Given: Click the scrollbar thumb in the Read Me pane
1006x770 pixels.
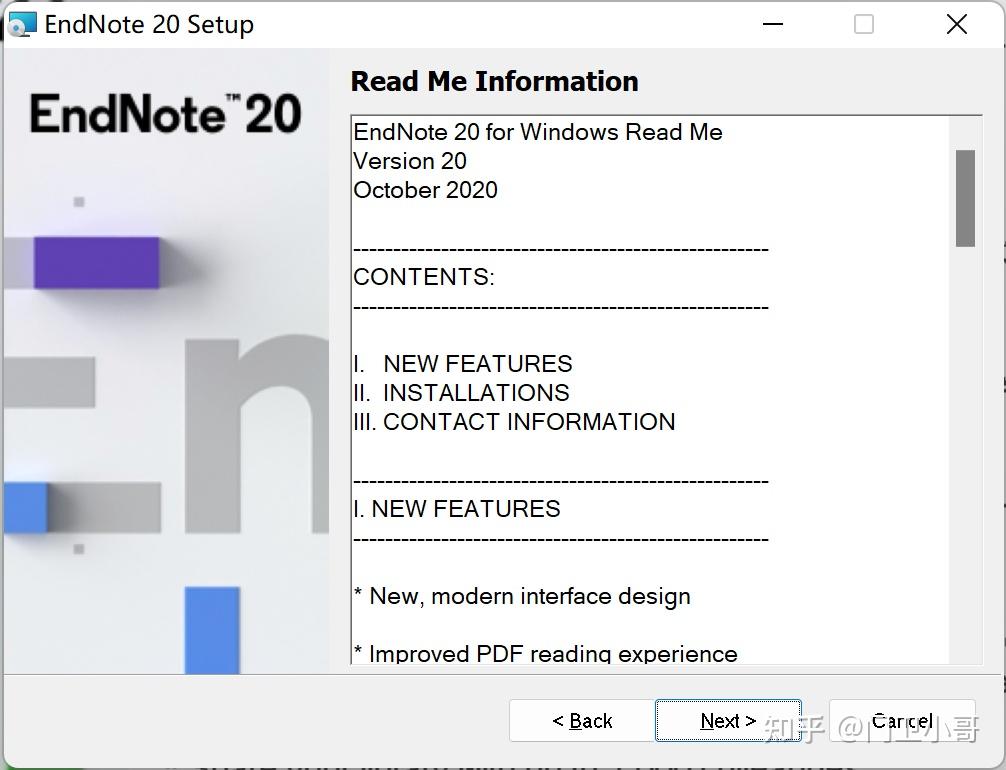Looking at the screenshot, I should click(x=966, y=197).
